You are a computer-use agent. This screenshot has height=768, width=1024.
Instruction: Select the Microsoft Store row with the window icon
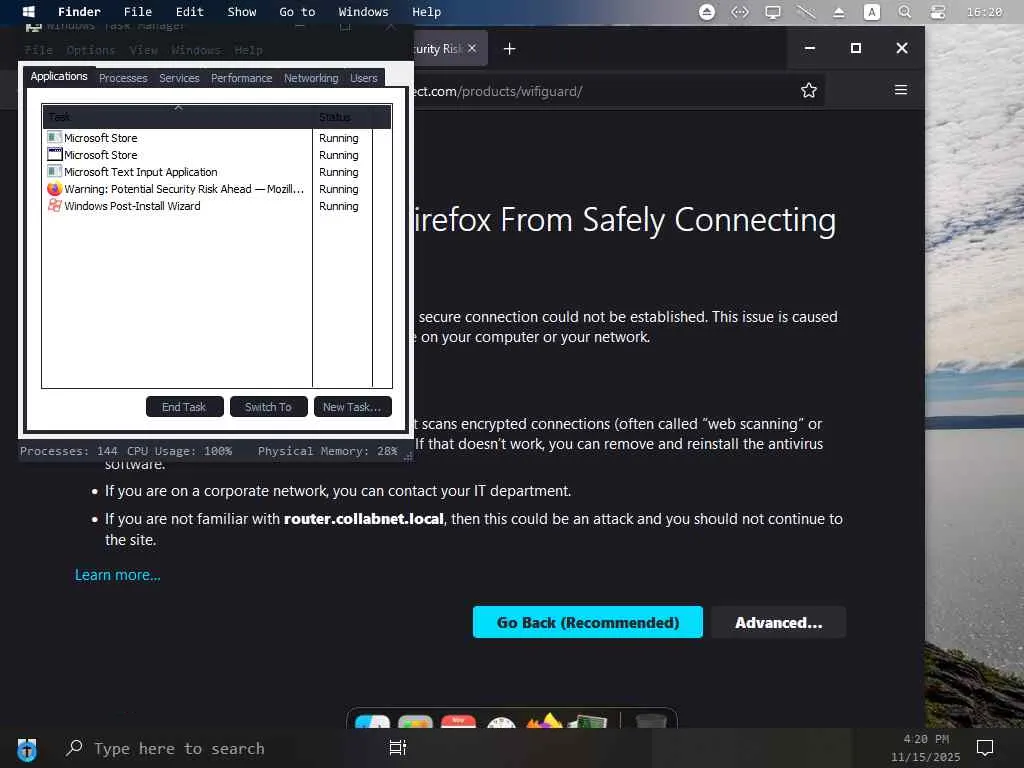pyautogui.click(x=176, y=155)
